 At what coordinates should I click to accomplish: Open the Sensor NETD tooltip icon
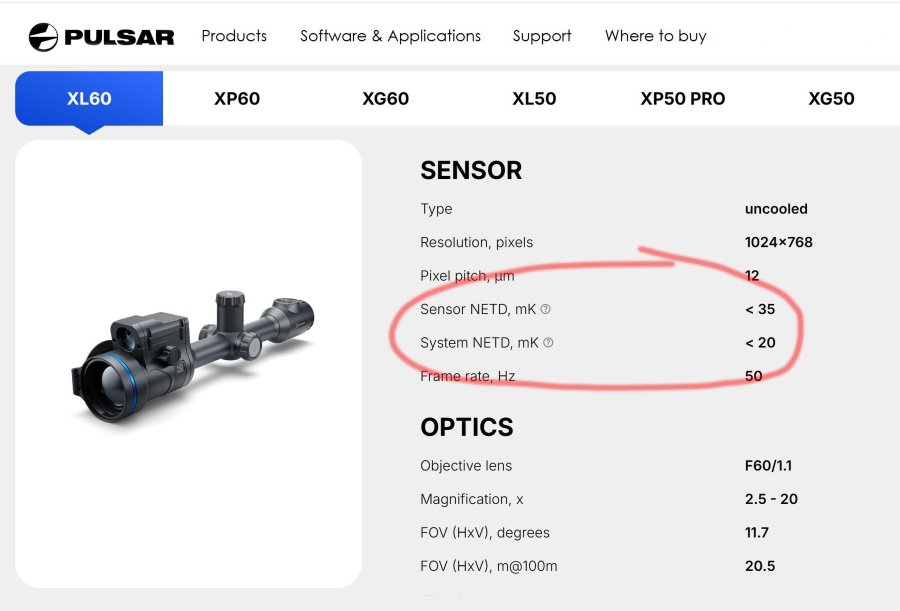[544, 310]
